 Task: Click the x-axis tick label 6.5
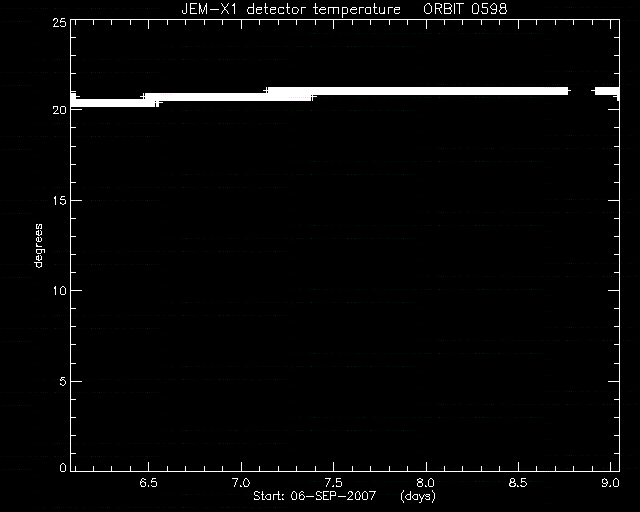[x=149, y=483]
